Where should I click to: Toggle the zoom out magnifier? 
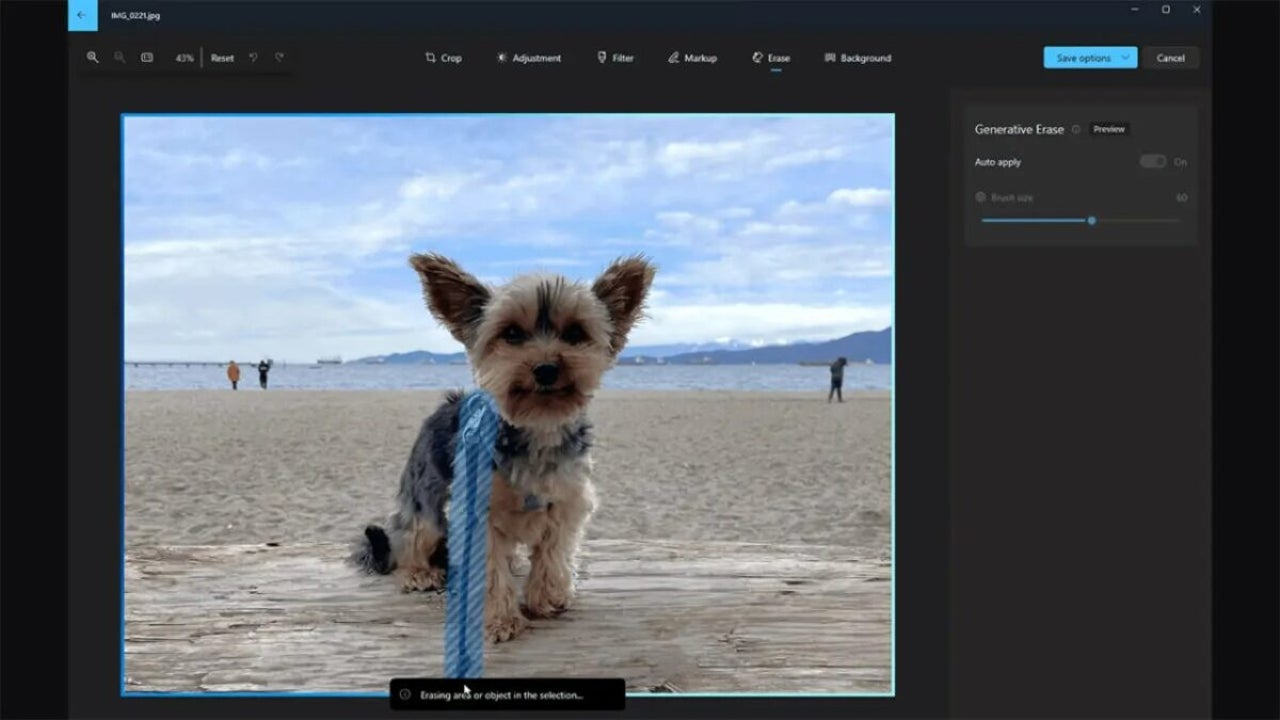[x=118, y=58]
